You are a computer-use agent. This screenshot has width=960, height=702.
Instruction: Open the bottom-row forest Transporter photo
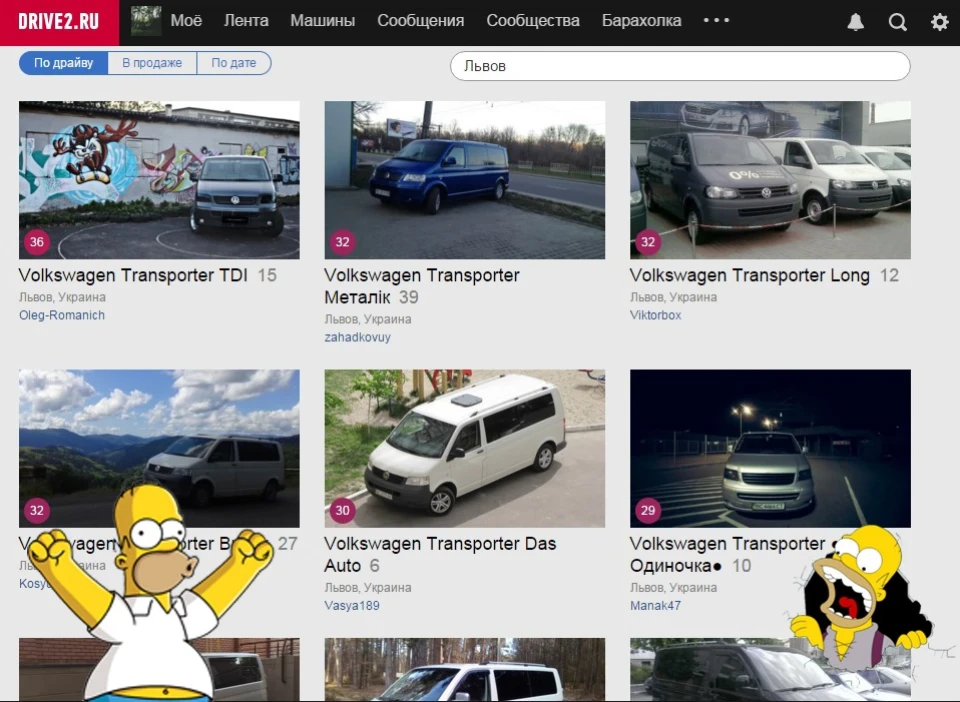pos(465,670)
